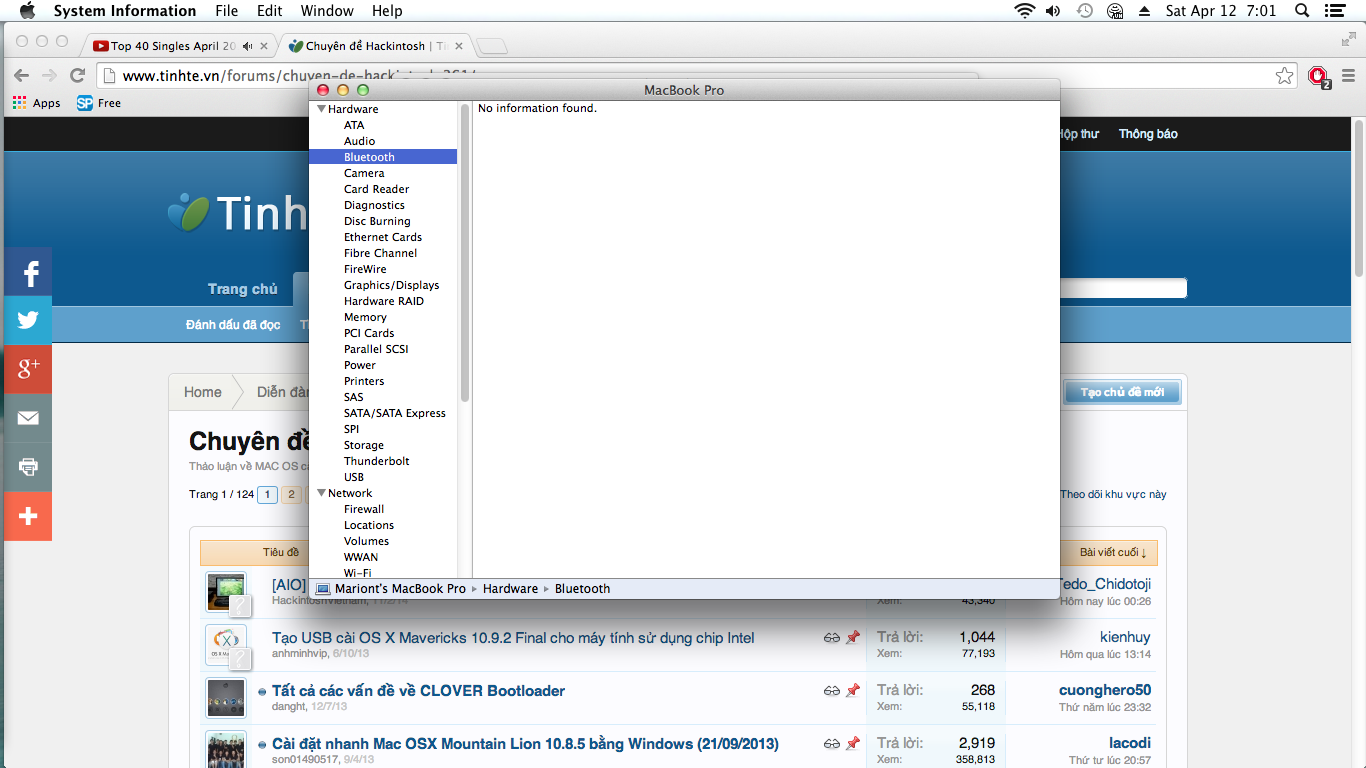Click the Chrome page vertical scrollbar
Viewport: 1366px width, 768px height.
[1359, 198]
